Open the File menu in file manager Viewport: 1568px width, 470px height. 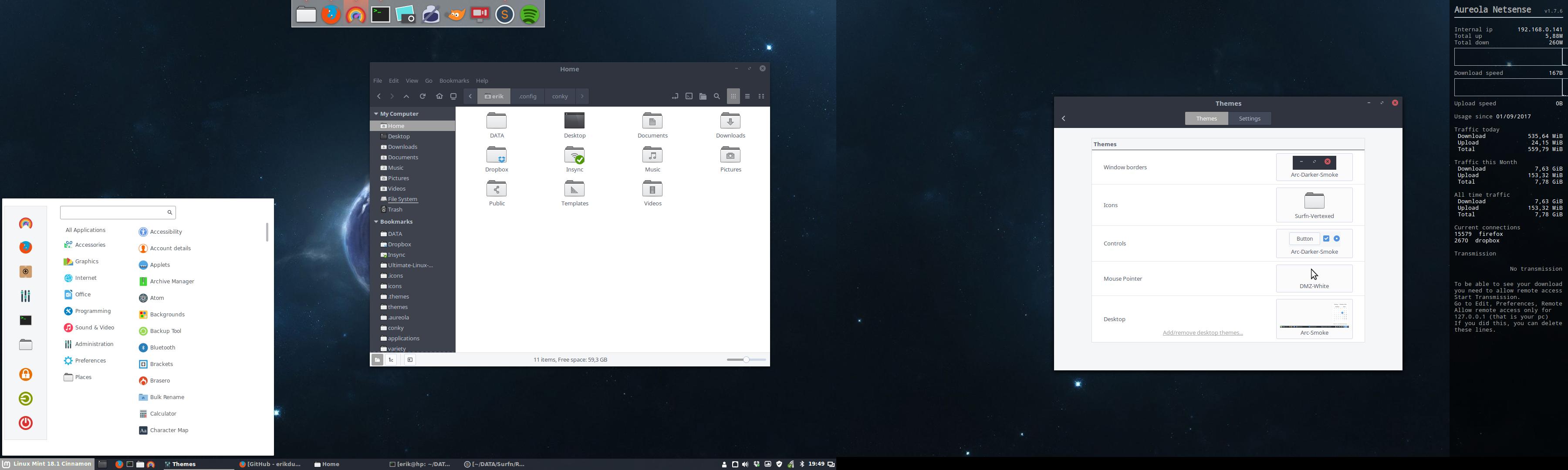coord(378,81)
